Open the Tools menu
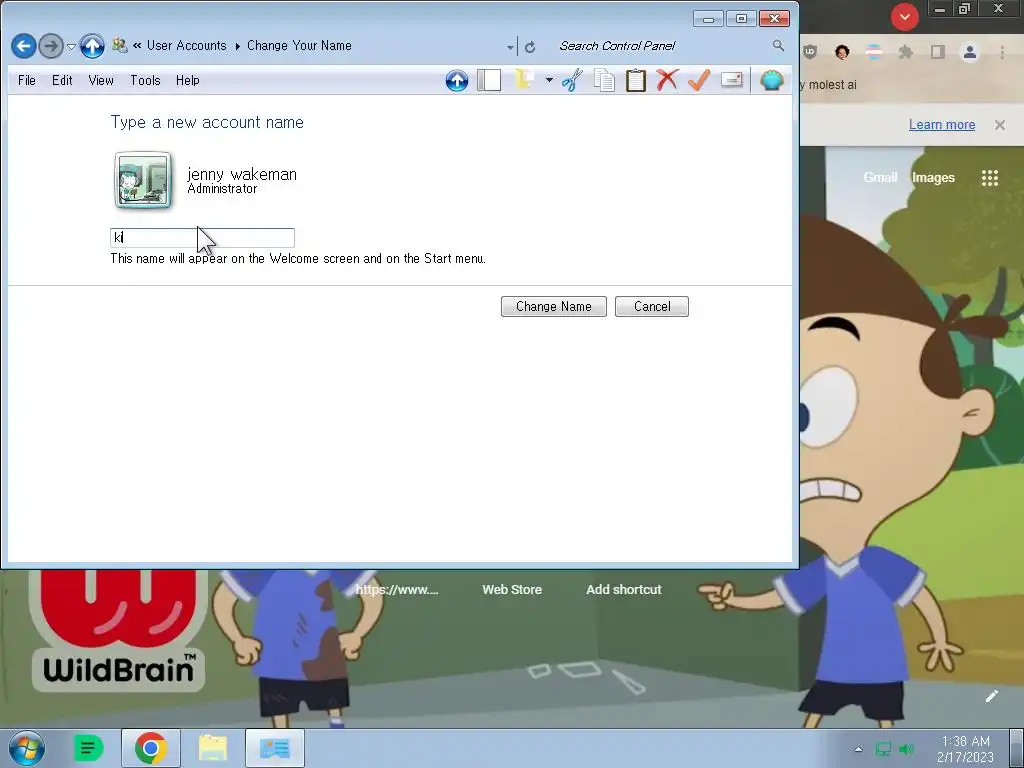Viewport: 1024px width, 768px height. pos(145,80)
